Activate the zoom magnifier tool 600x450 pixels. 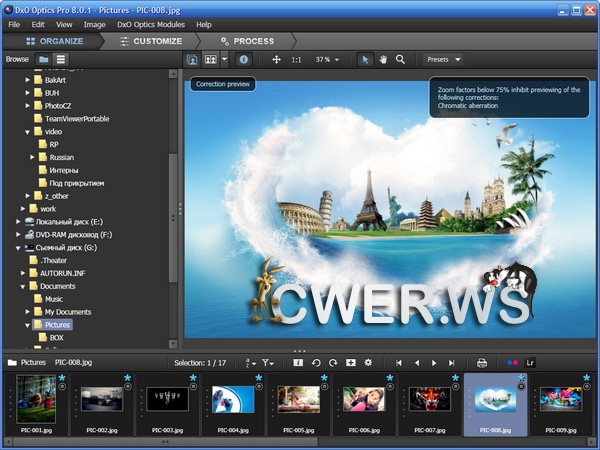[400, 60]
